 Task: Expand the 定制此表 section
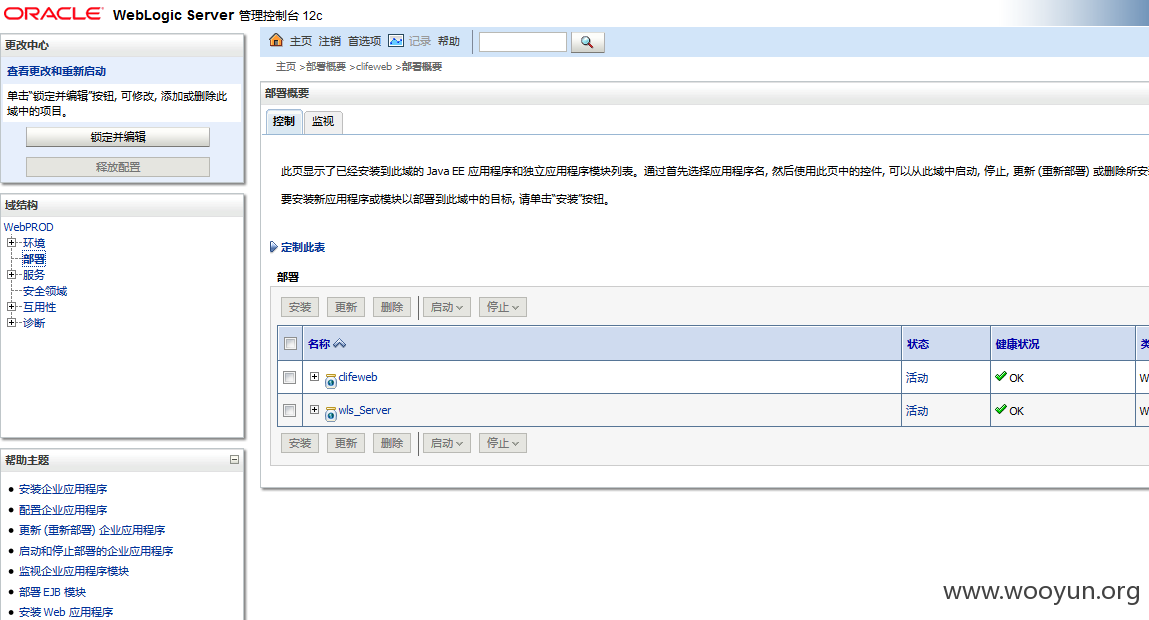click(273, 247)
